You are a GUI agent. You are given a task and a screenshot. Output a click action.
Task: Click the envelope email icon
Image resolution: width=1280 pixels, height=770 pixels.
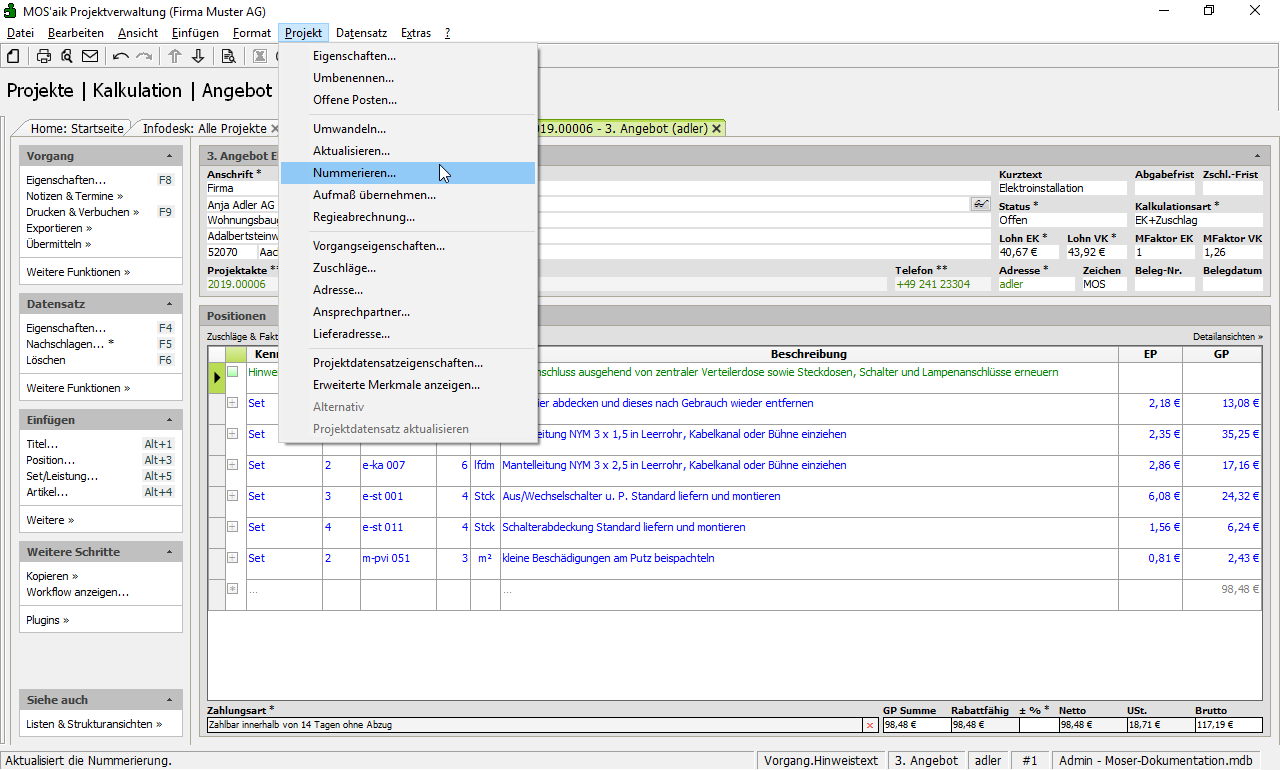pos(90,56)
